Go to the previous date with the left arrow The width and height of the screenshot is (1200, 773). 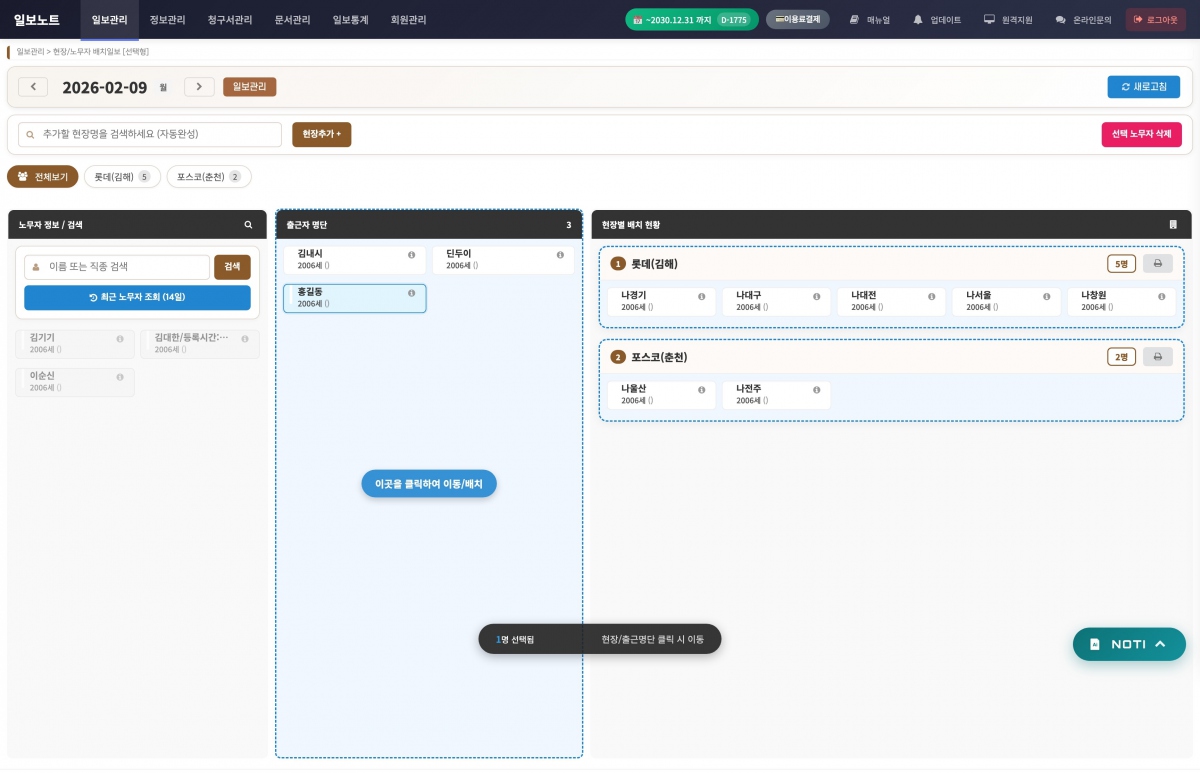(x=33, y=87)
